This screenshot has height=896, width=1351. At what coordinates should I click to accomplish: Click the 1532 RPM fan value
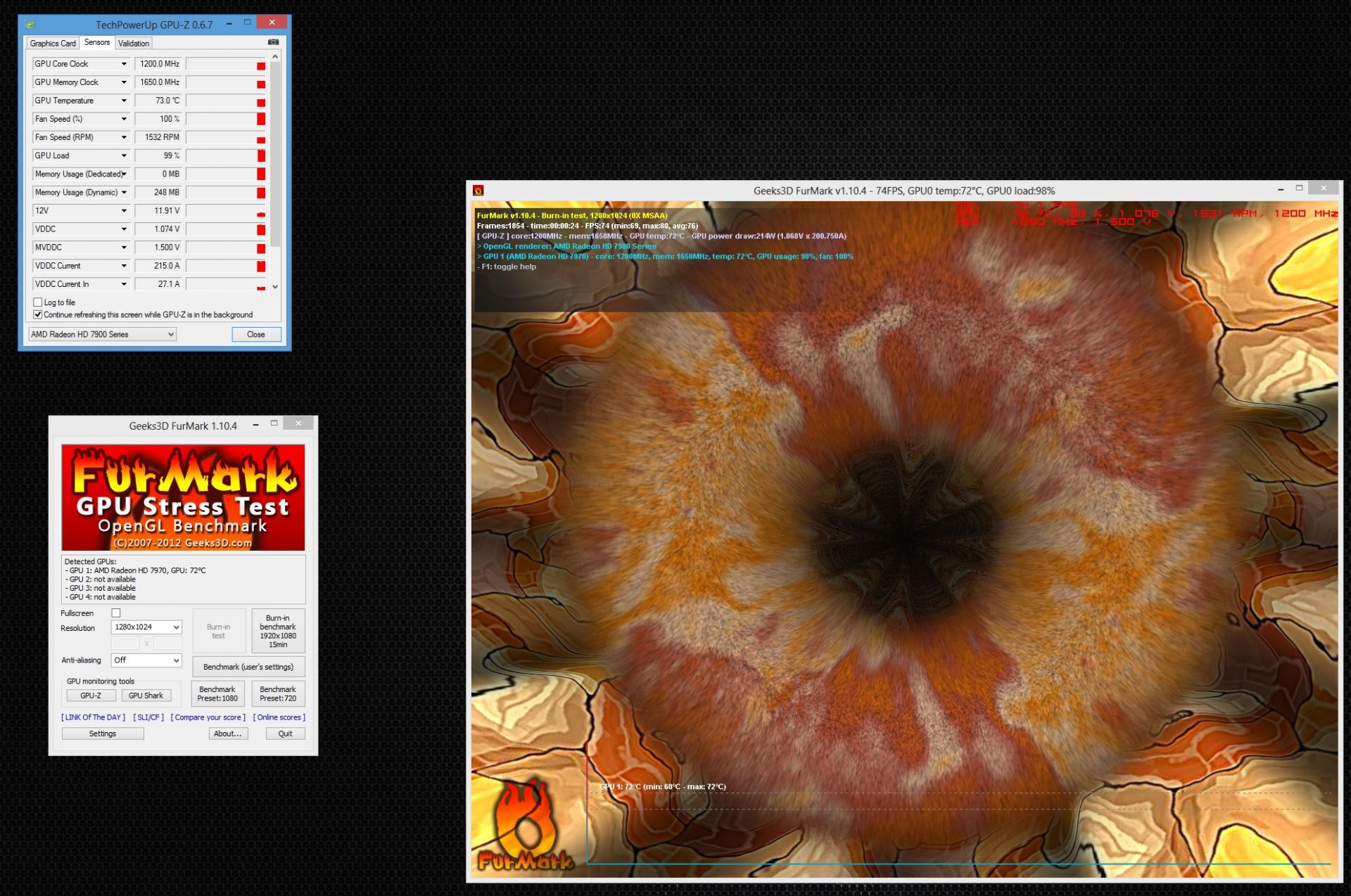(x=158, y=137)
